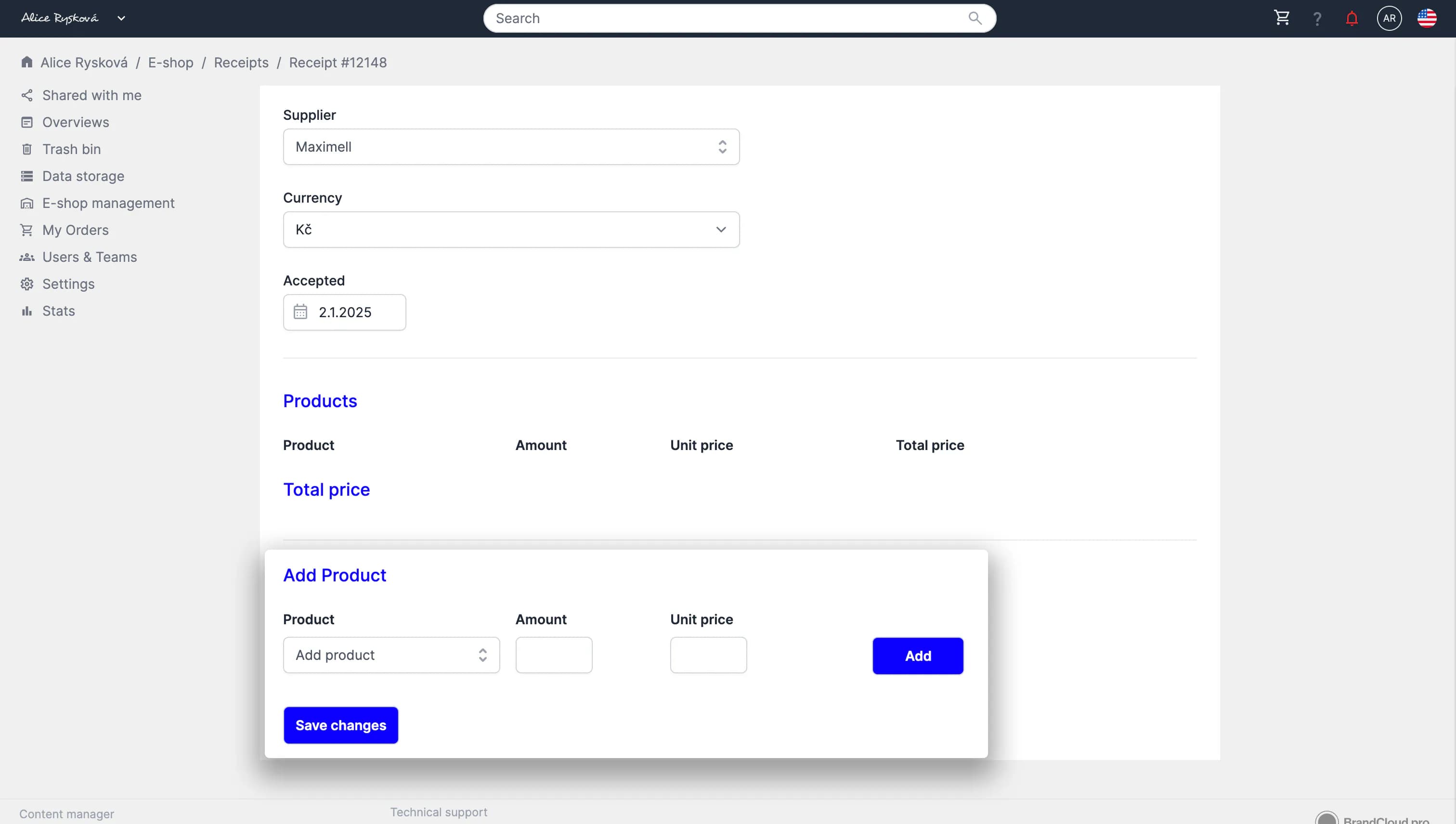Expand the Alice Rysková account chevron
The image size is (1456, 824).
[x=121, y=18]
